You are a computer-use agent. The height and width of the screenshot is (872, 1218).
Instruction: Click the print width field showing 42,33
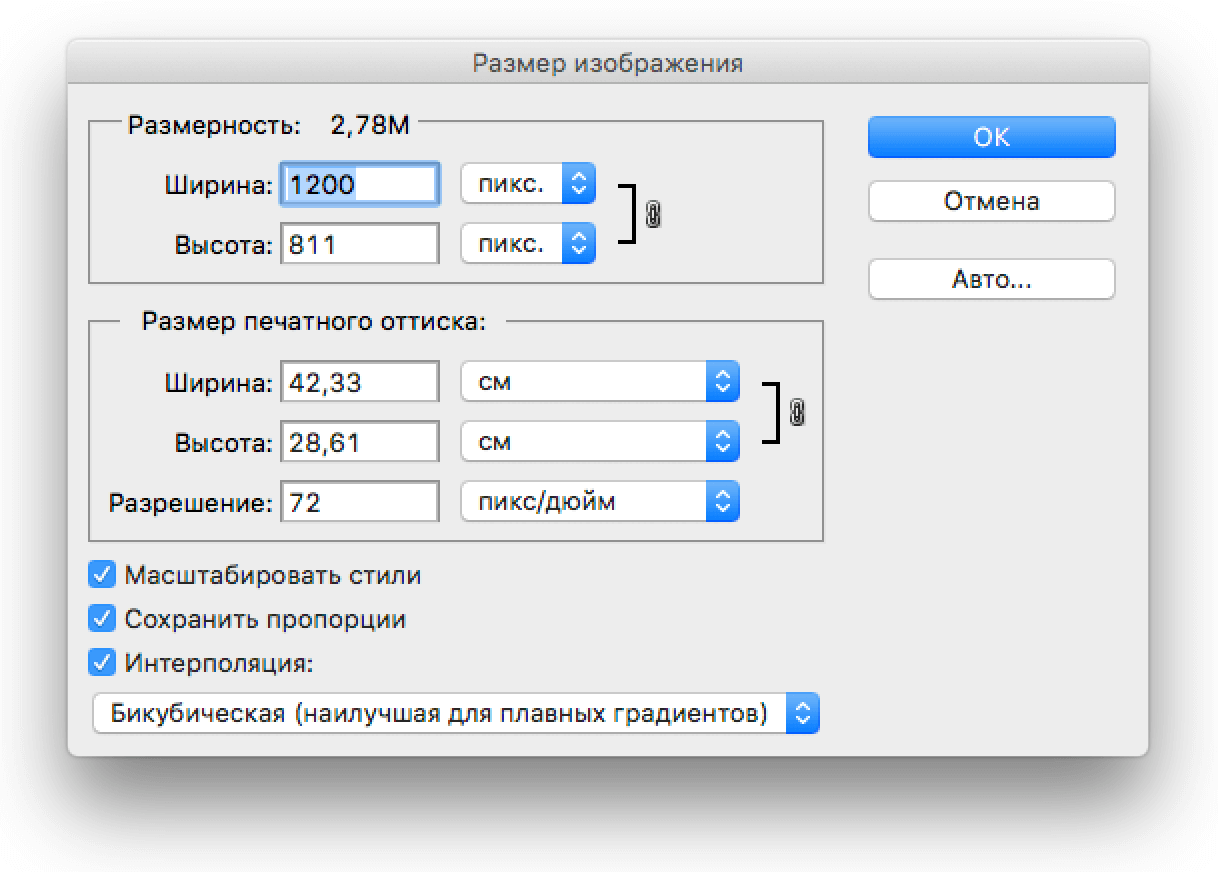(x=360, y=382)
